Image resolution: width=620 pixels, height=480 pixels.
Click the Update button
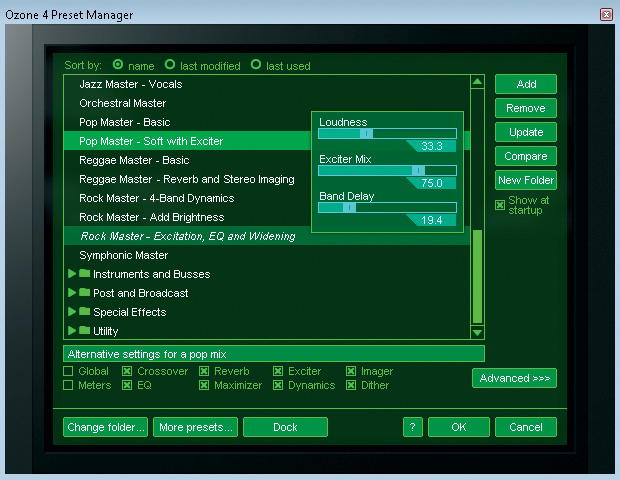(526, 132)
